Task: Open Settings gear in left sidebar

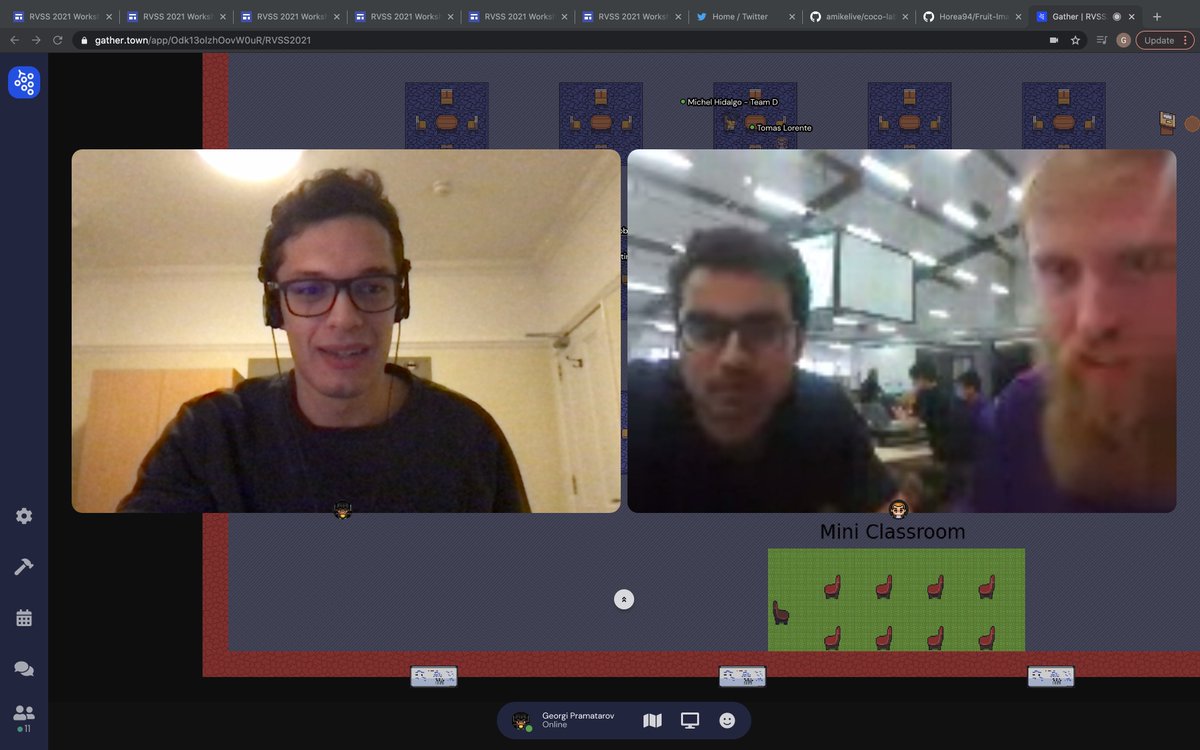Action: [x=24, y=516]
